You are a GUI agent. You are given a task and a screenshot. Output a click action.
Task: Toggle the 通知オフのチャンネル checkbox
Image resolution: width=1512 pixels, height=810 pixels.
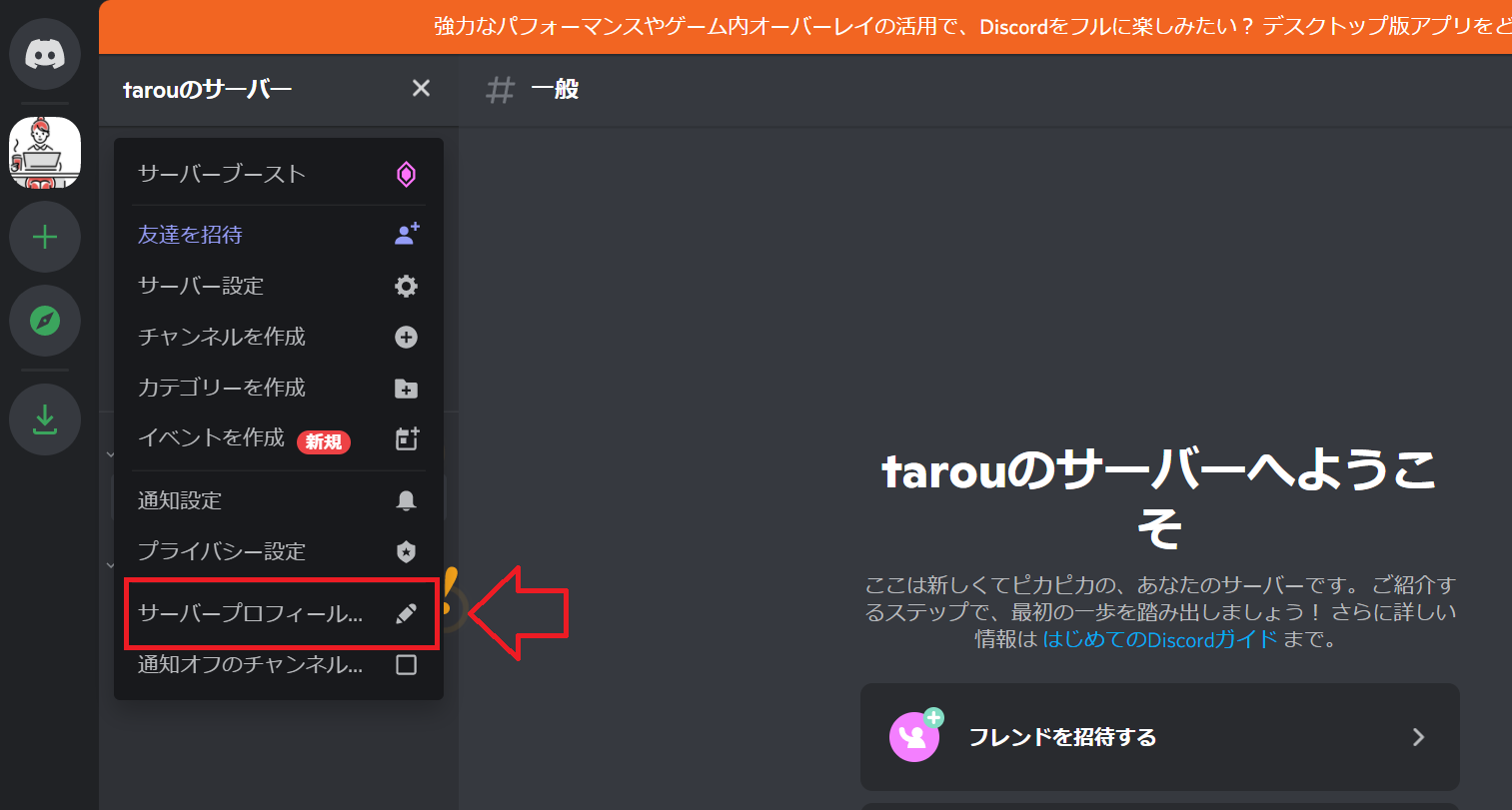tap(406, 664)
